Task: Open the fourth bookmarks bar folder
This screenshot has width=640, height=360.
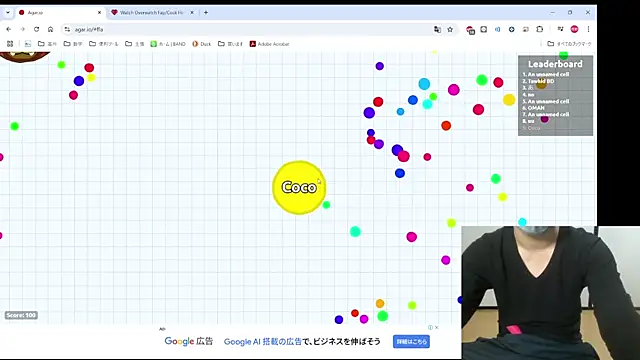Action: (135, 44)
